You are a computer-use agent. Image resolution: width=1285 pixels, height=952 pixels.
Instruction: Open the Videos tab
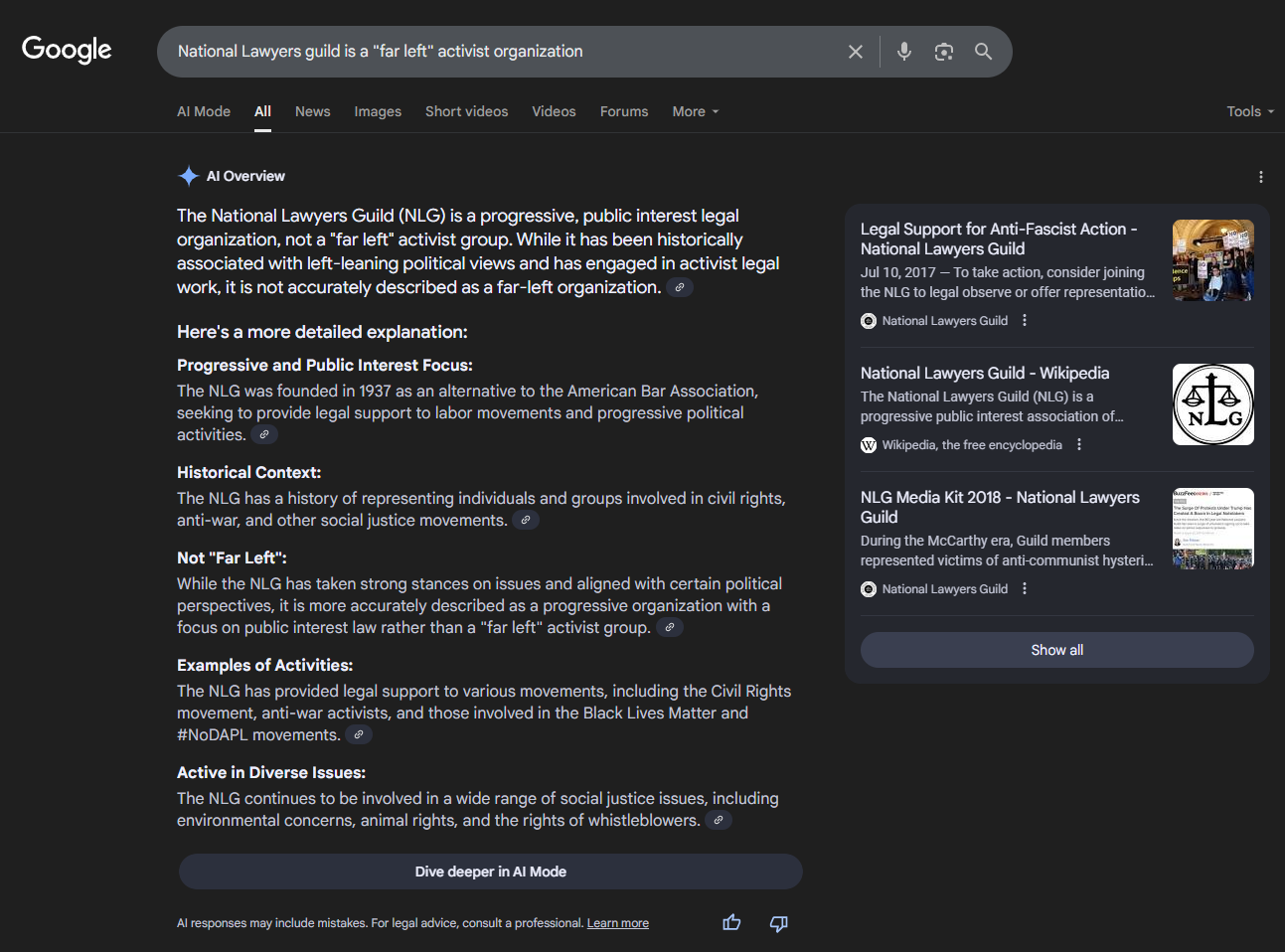(x=554, y=111)
